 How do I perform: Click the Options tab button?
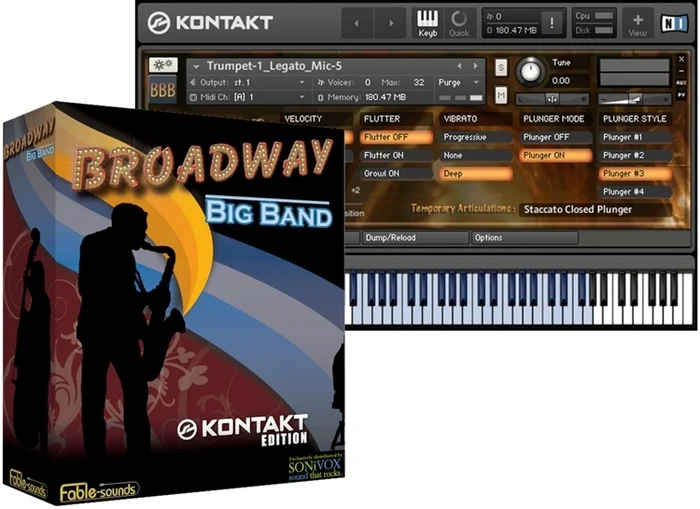tap(525, 238)
